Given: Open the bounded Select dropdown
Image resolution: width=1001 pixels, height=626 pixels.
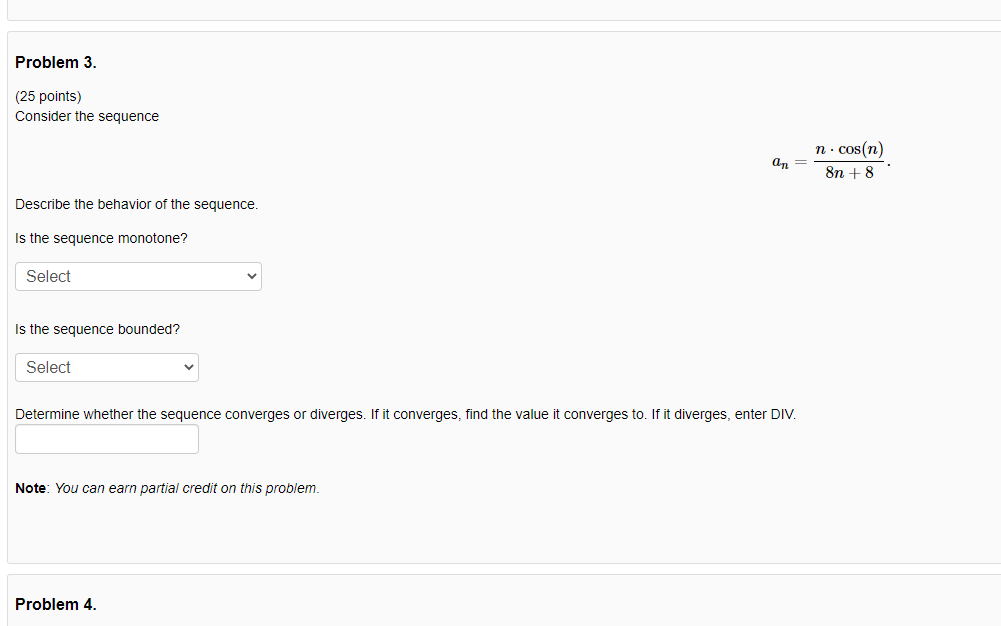Looking at the screenshot, I should 105,367.
